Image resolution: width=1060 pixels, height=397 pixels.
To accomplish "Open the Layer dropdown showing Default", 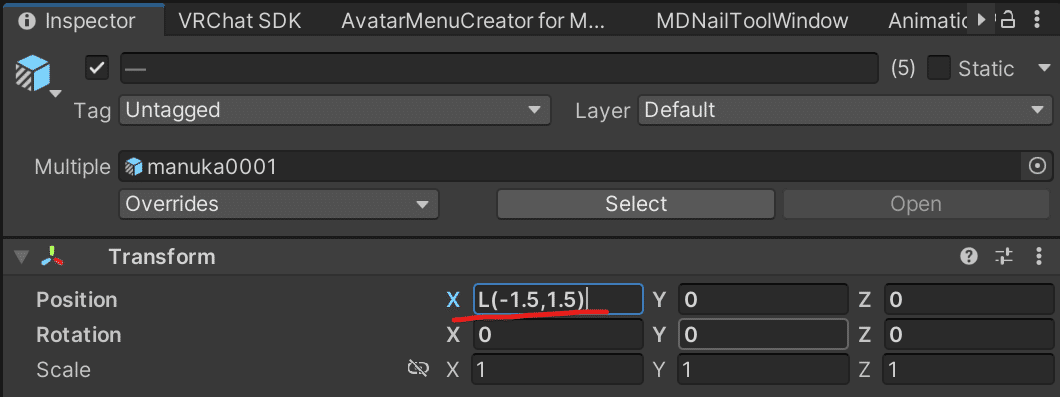I will [x=844, y=110].
